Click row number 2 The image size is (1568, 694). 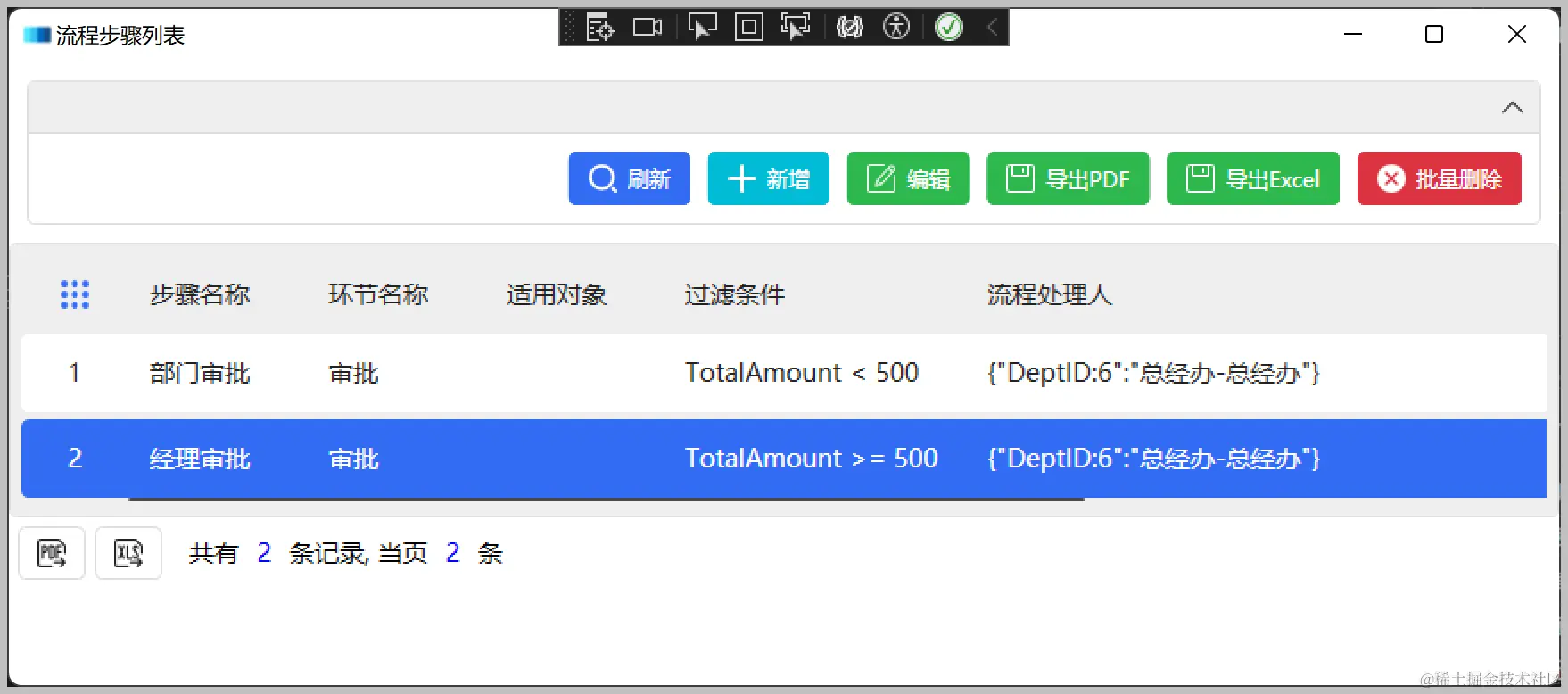75,459
